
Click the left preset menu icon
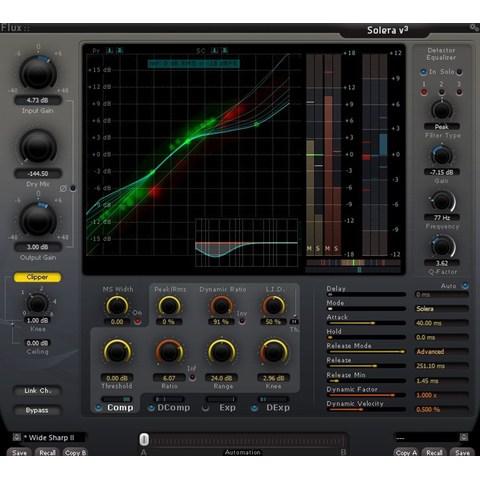click(x=17, y=437)
